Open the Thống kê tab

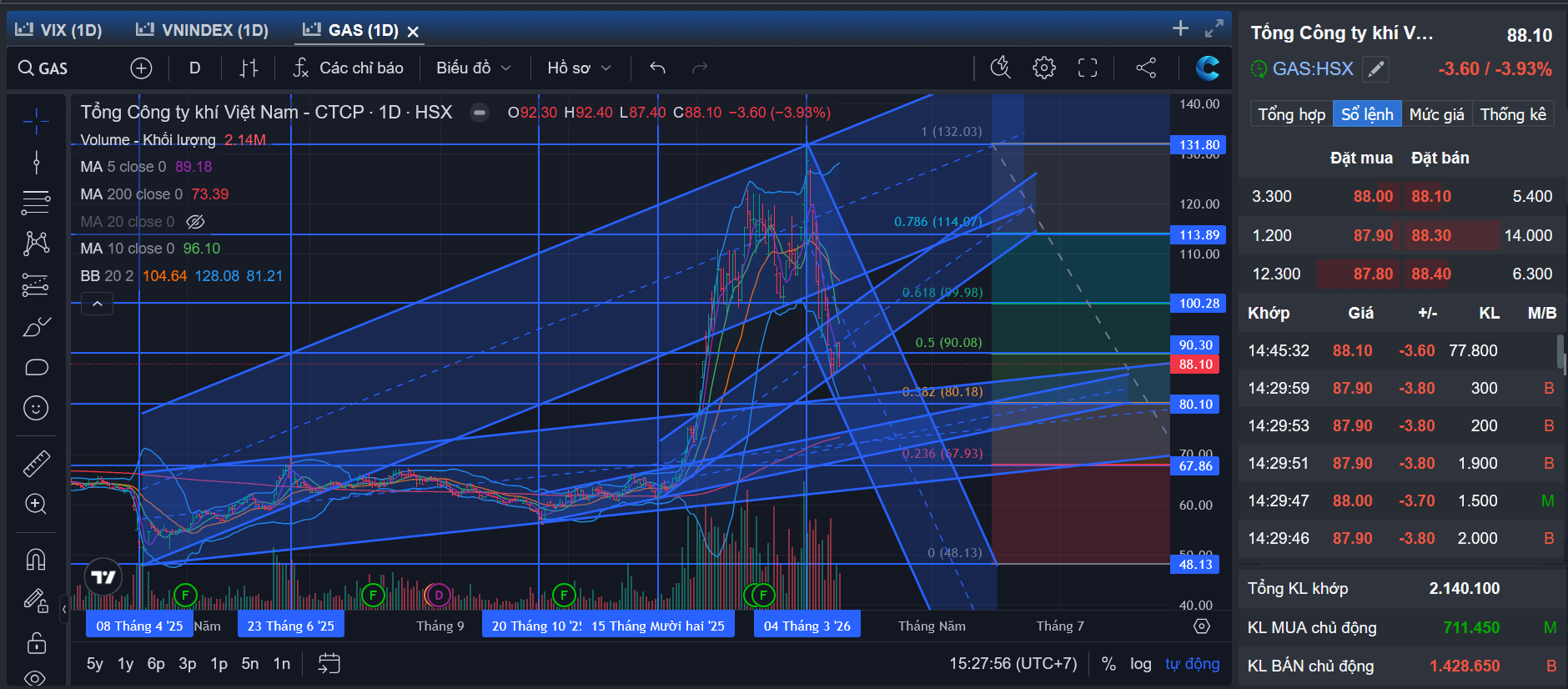point(1513,114)
